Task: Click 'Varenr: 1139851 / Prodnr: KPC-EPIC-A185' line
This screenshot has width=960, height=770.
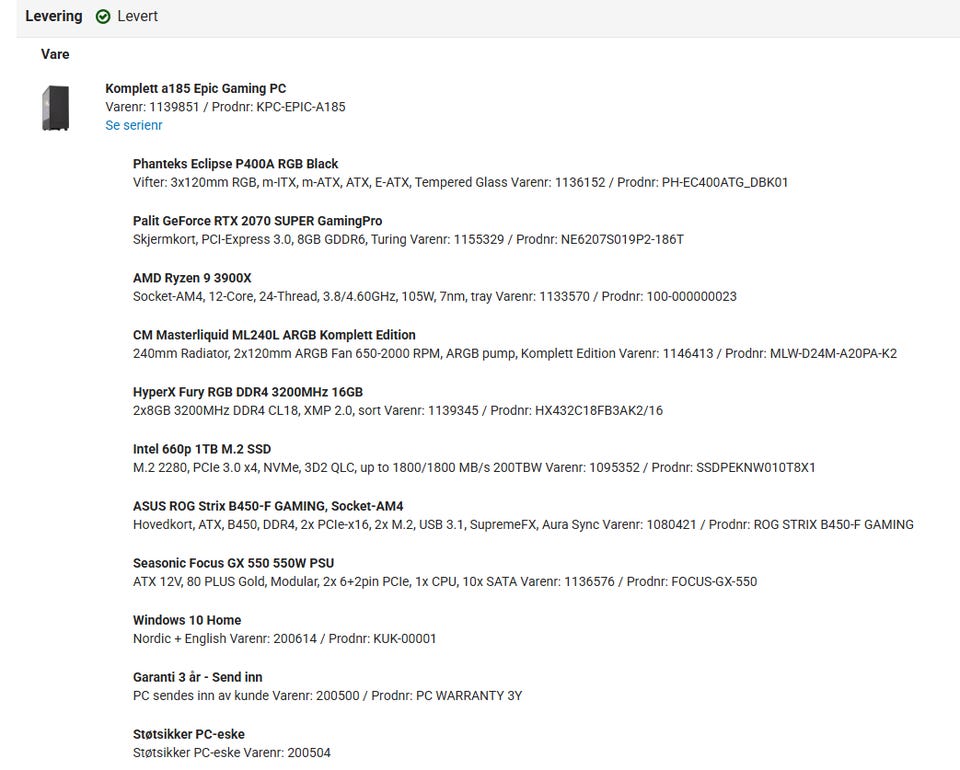Action: [x=225, y=107]
